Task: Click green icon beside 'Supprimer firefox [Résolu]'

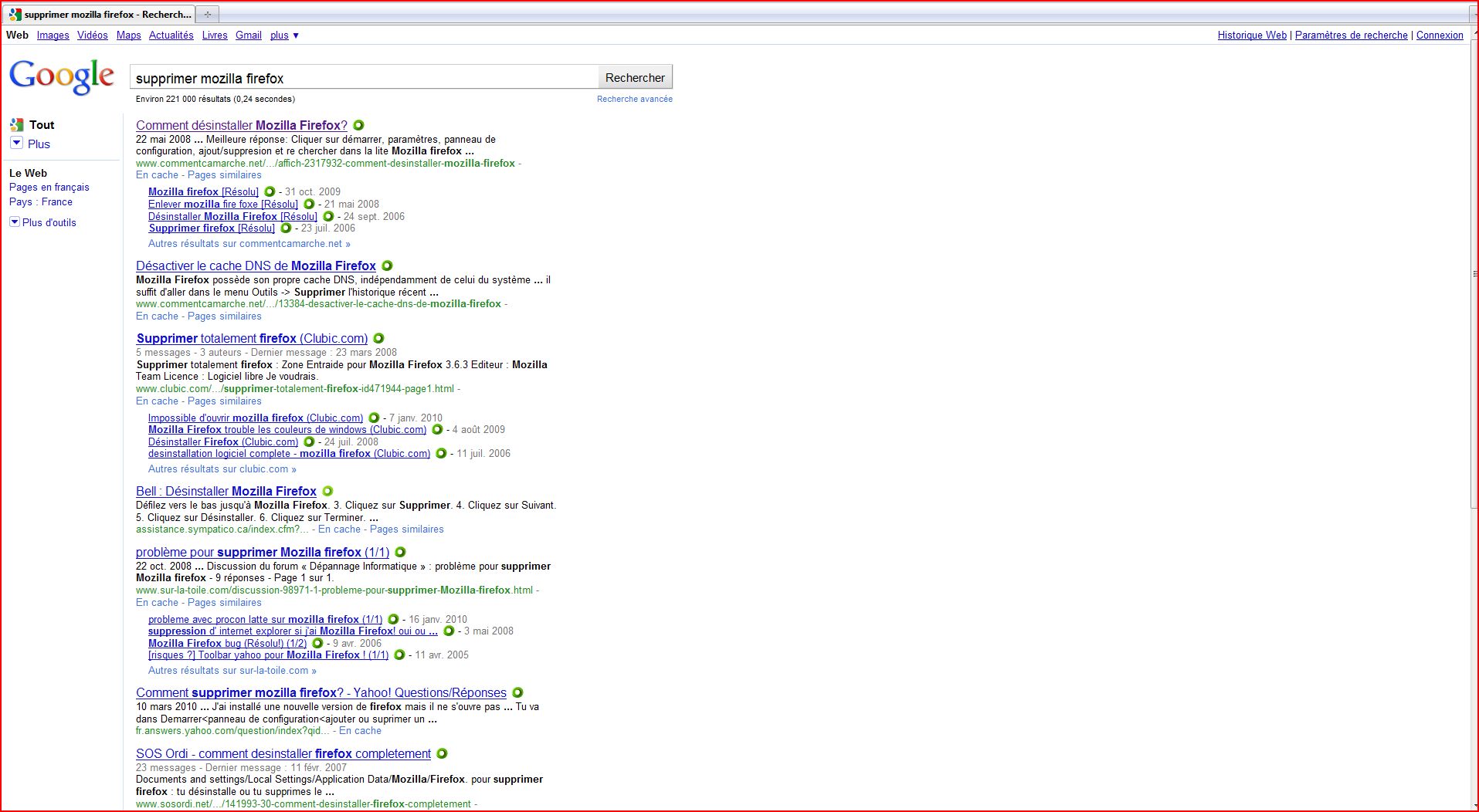Action: pyautogui.click(x=286, y=228)
